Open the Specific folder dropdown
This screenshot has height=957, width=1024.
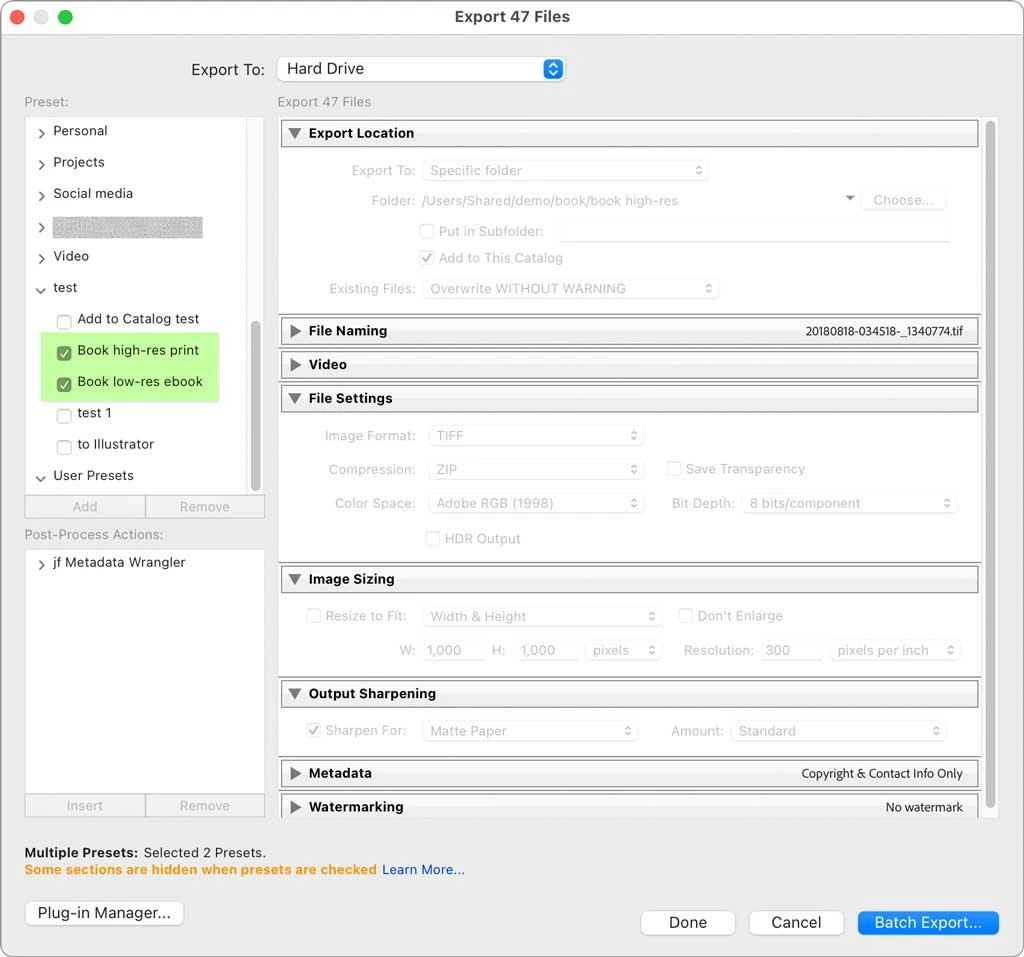click(566, 170)
